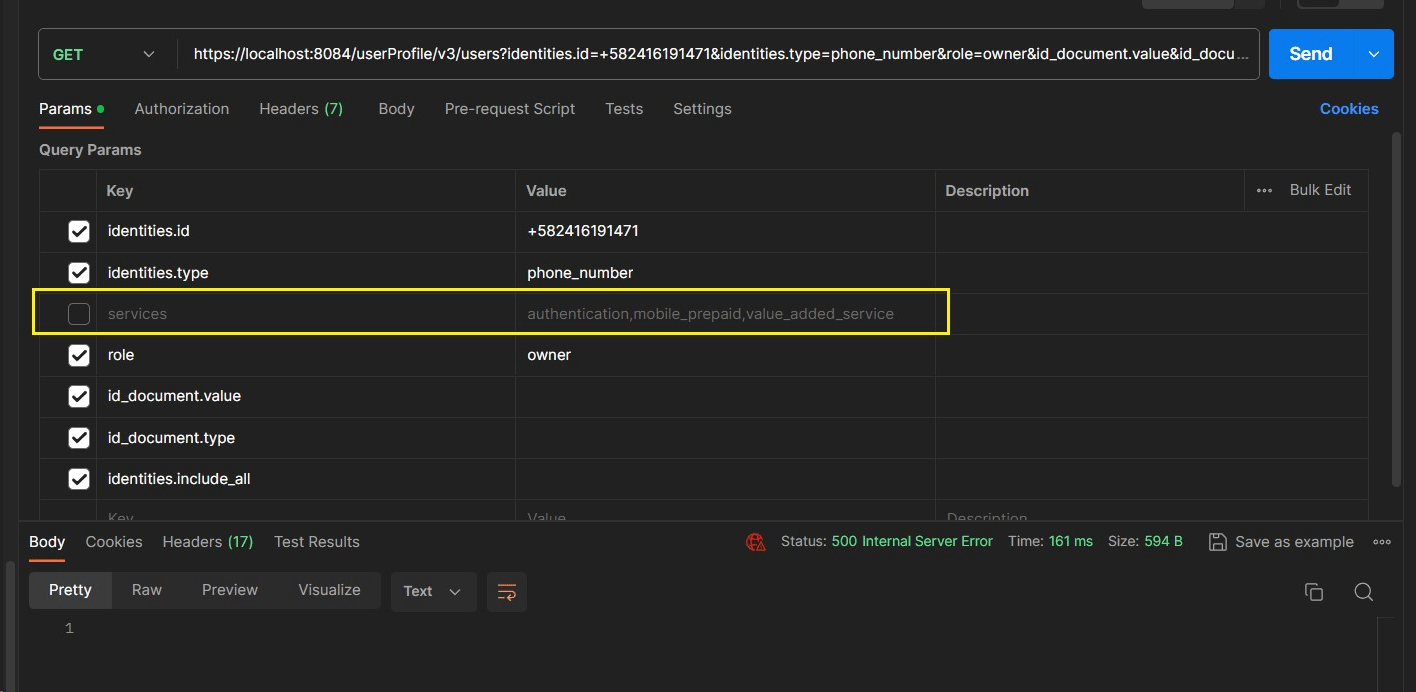Open the Test Results tab
The height and width of the screenshot is (692, 1416).
click(x=317, y=542)
